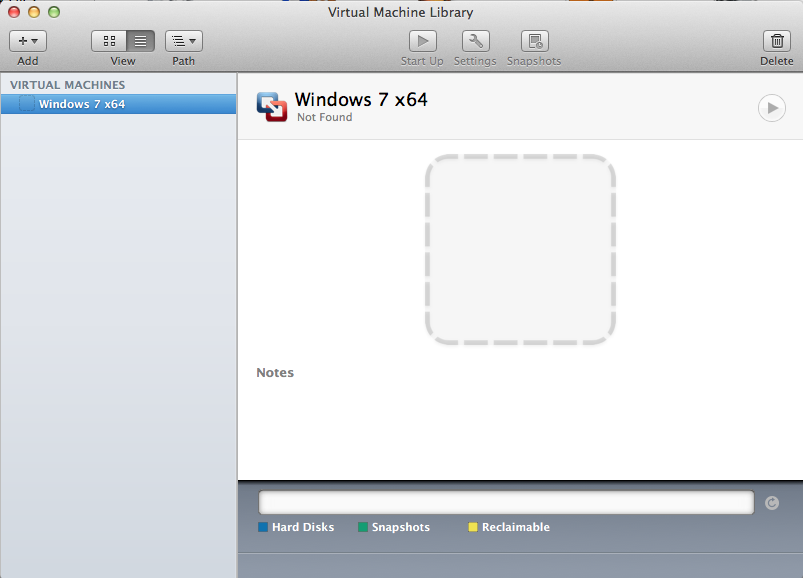Click the Hard Disks legend label
Image resolution: width=803 pixels, height=578 pixels.
pos(302,527)
